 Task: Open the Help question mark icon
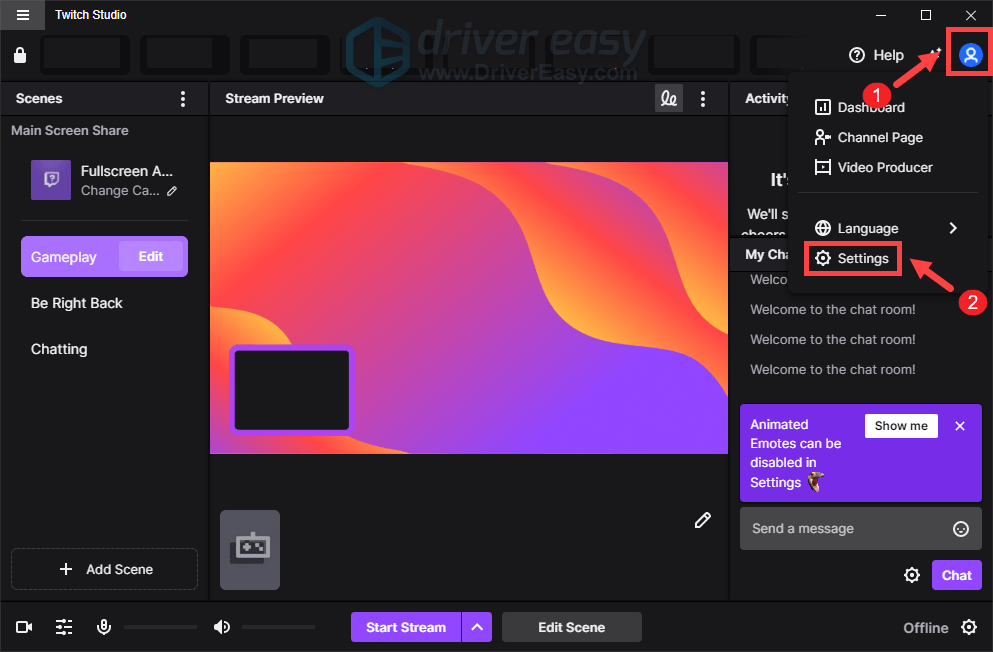click(857, 55)
